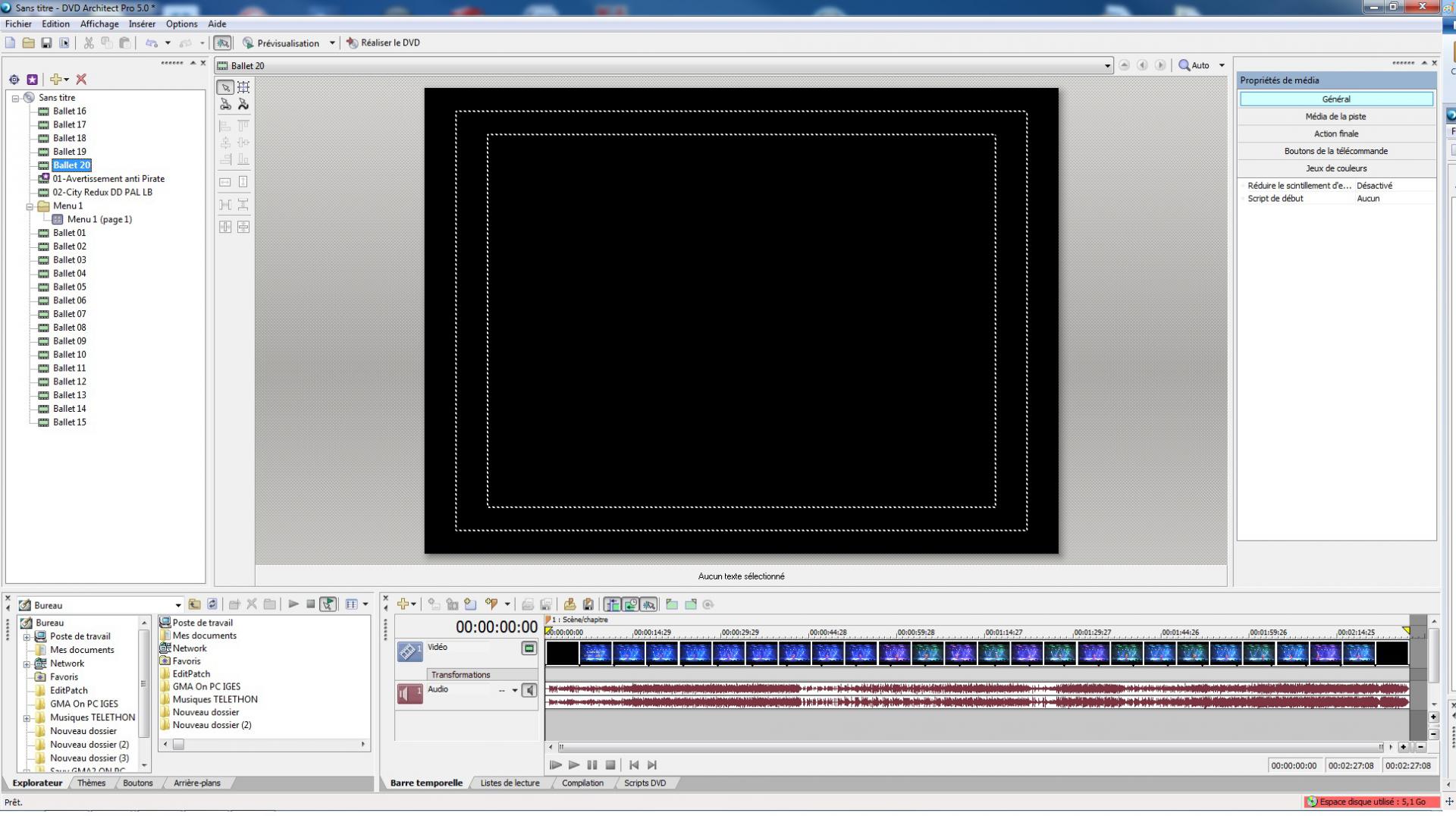The width and height of the screenshot is (1456, 816).
Task: Click the Save disk icon in main toolbar
Action: point(46,43)
